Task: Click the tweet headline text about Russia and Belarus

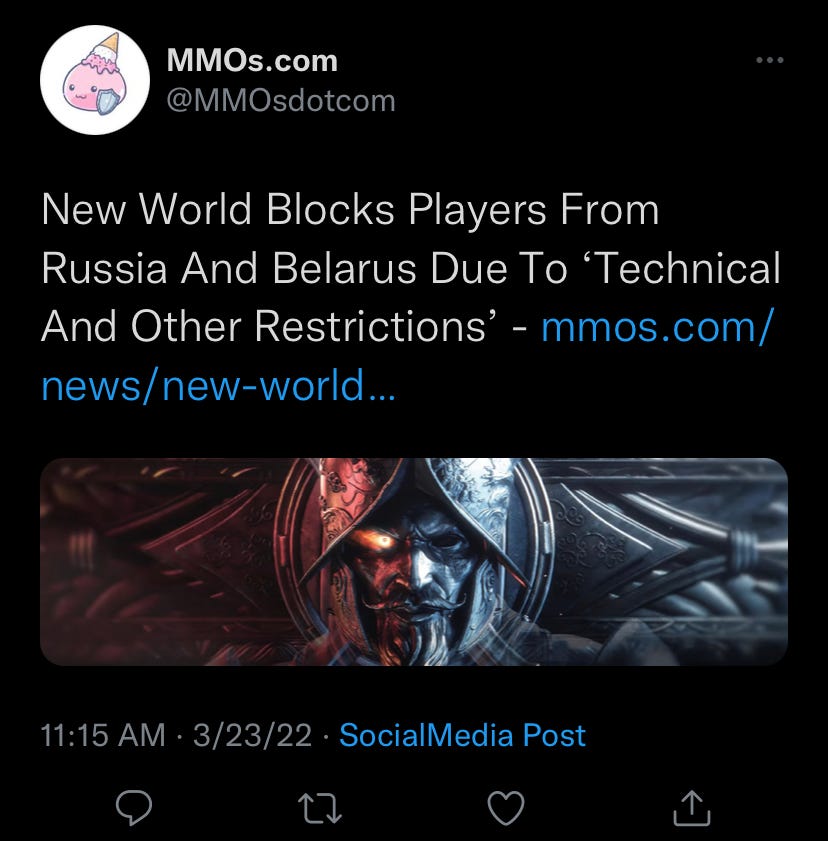Action: [x=411, y=268]
